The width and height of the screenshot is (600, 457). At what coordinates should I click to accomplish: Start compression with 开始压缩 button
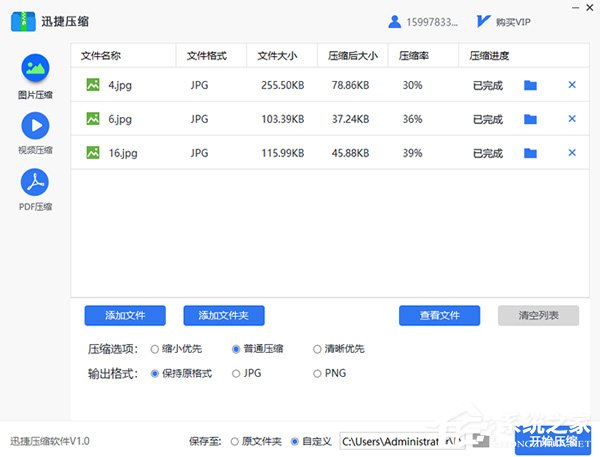click(553, 441)
